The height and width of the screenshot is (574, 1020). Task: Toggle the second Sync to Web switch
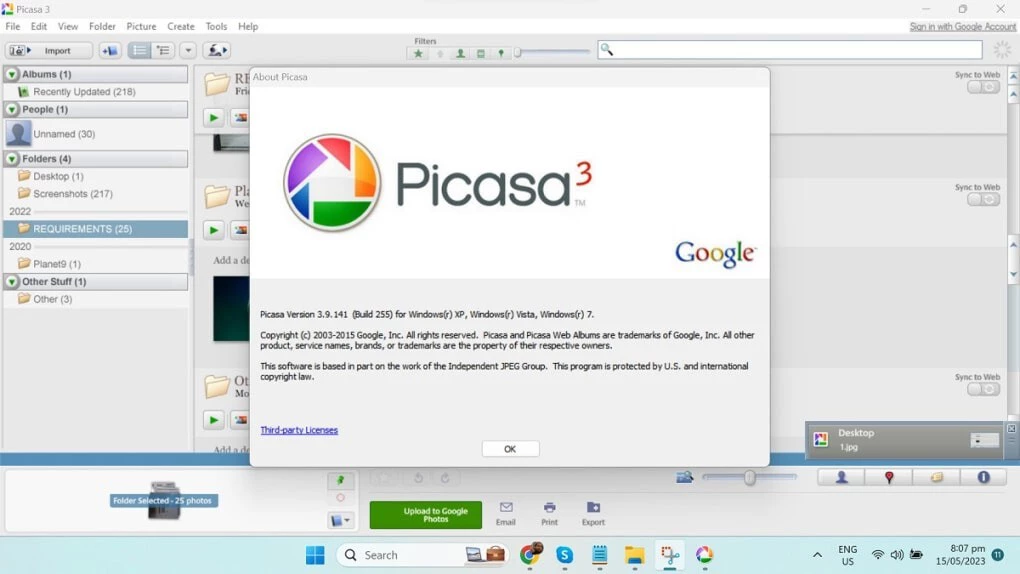[982, 199]
